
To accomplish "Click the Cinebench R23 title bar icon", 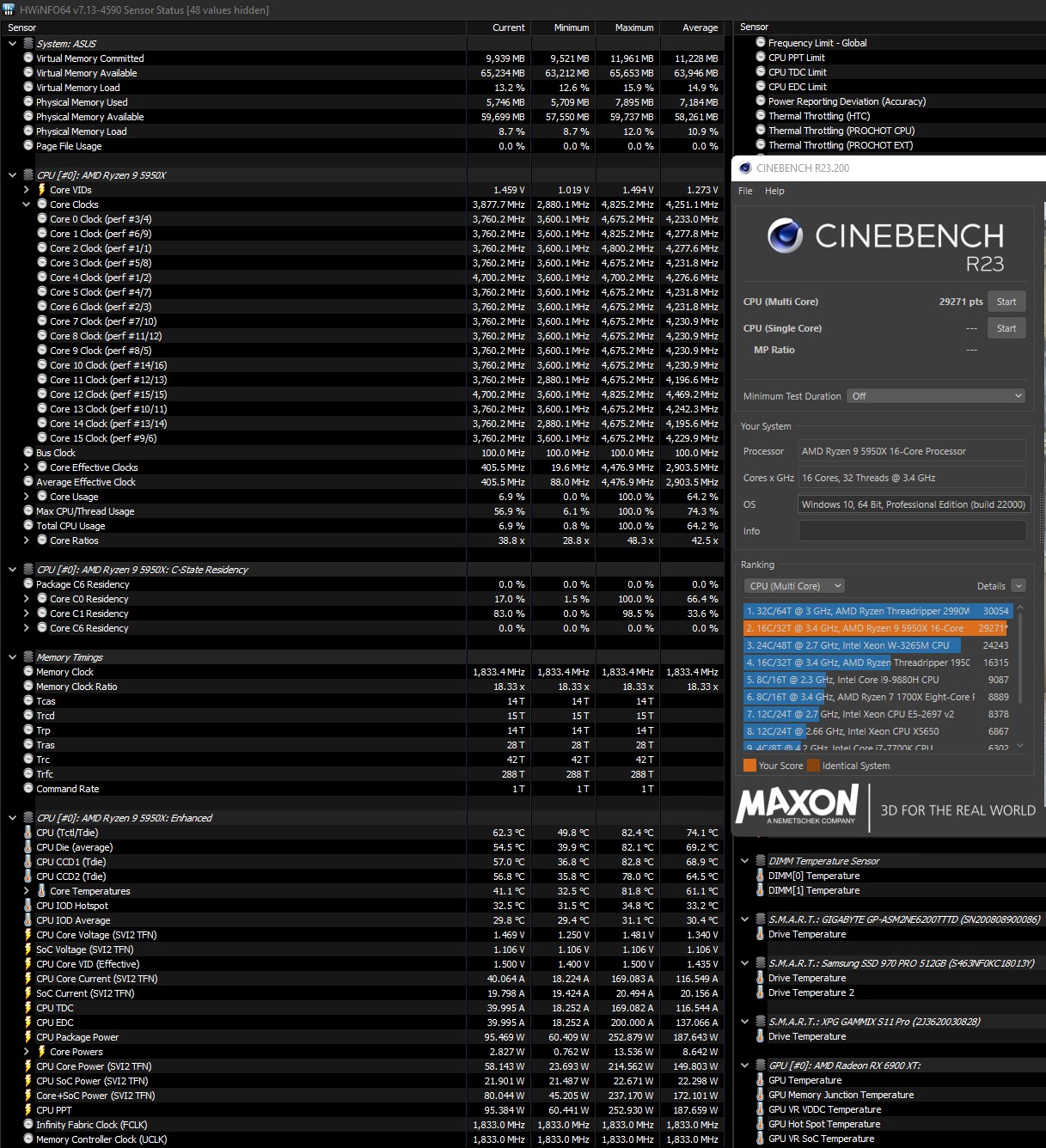I will tap(745, 168).
